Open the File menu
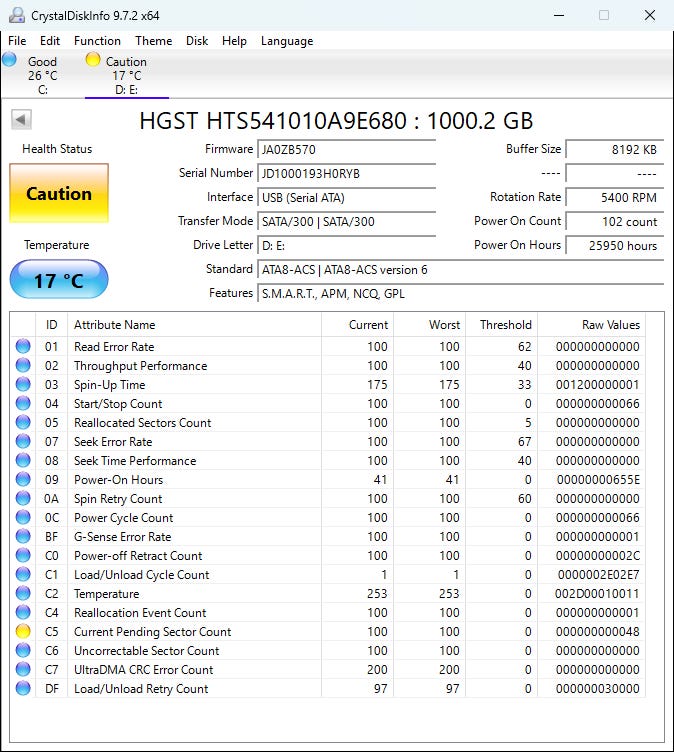 coord(17,41)
